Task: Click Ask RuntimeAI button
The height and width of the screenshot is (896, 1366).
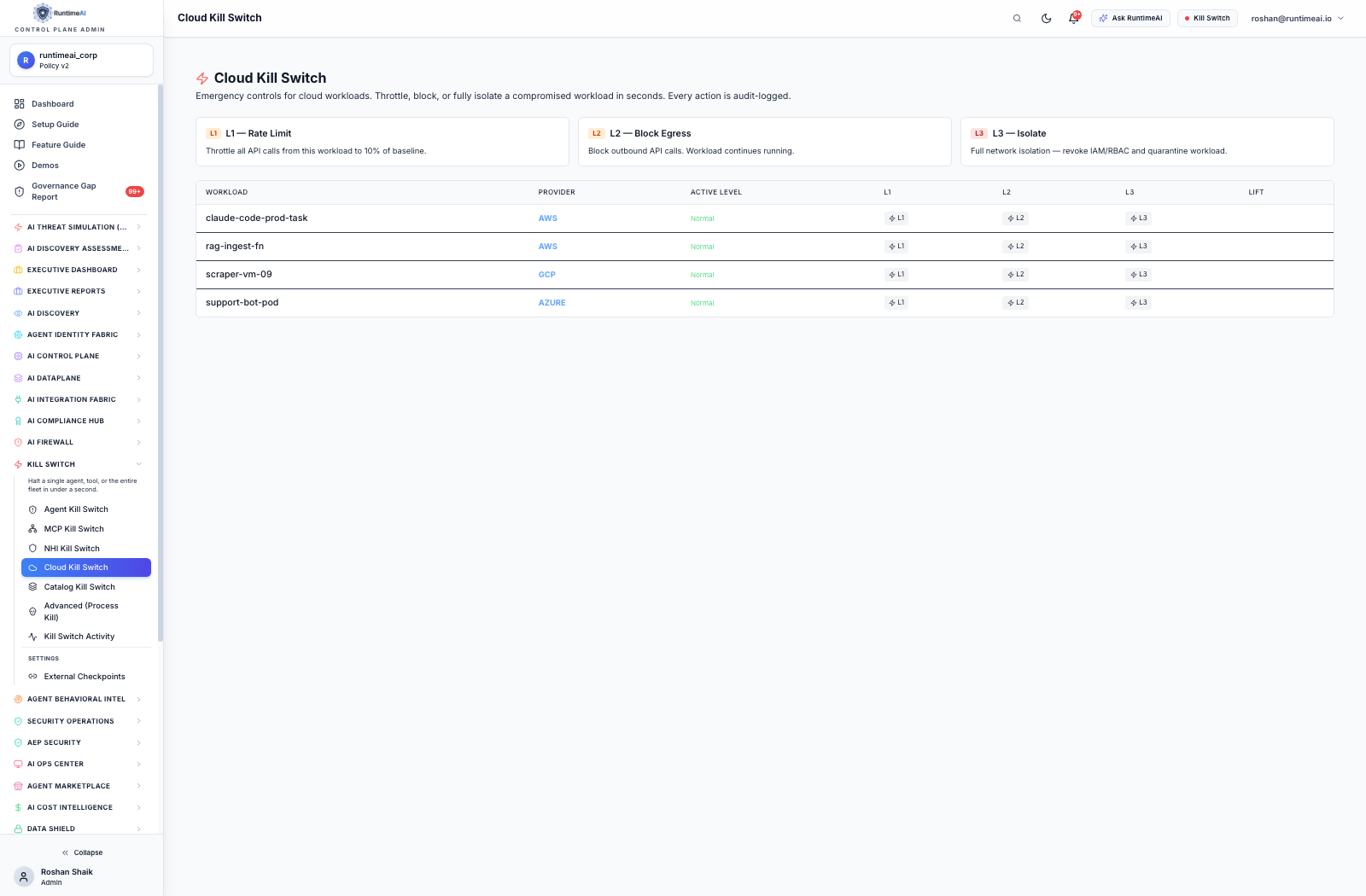Action: pos(1130,18)
